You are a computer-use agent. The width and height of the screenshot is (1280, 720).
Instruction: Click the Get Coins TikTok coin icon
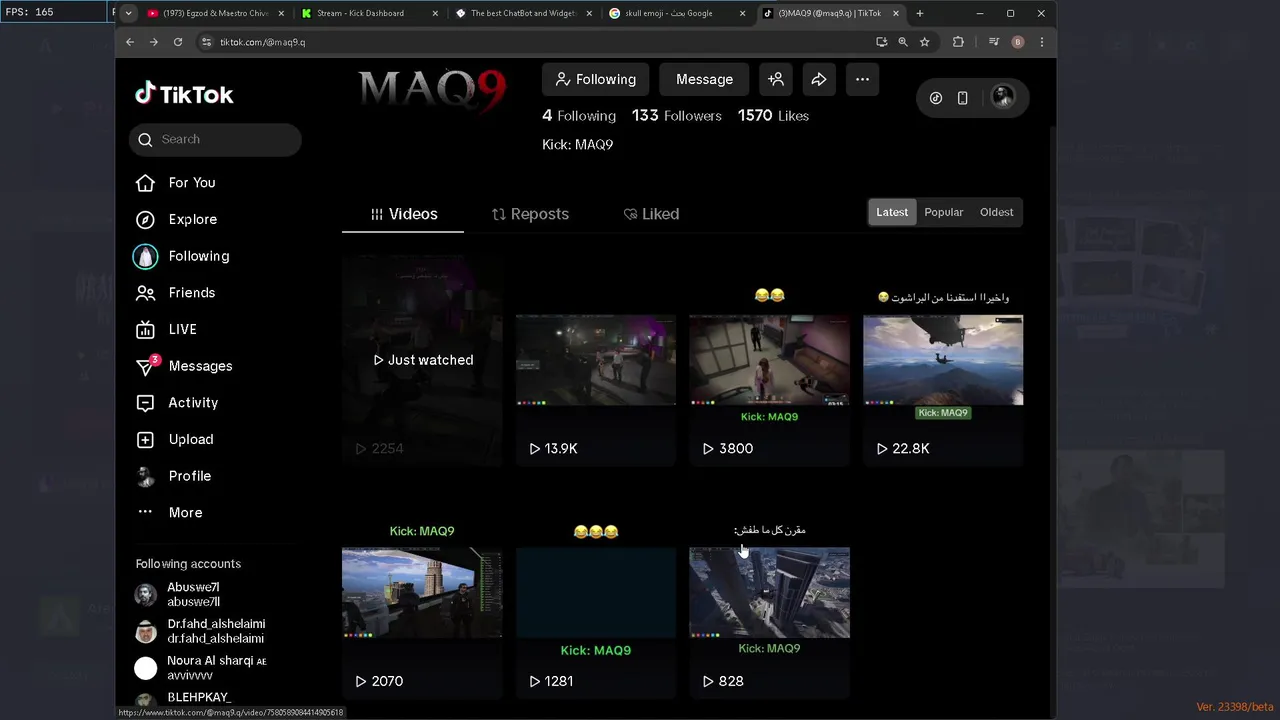pos(936,98)
